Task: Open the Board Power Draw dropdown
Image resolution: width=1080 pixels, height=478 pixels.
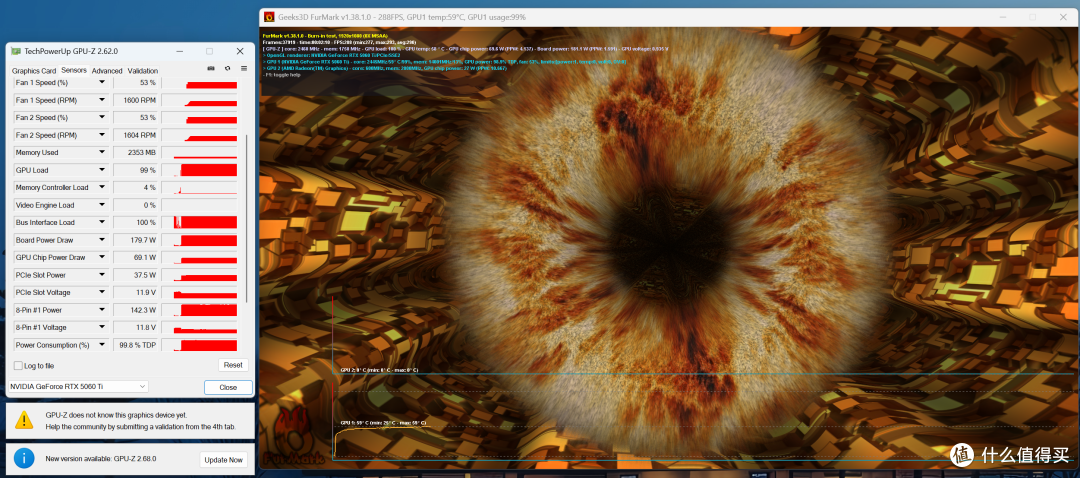Action: tap(102, 240)
